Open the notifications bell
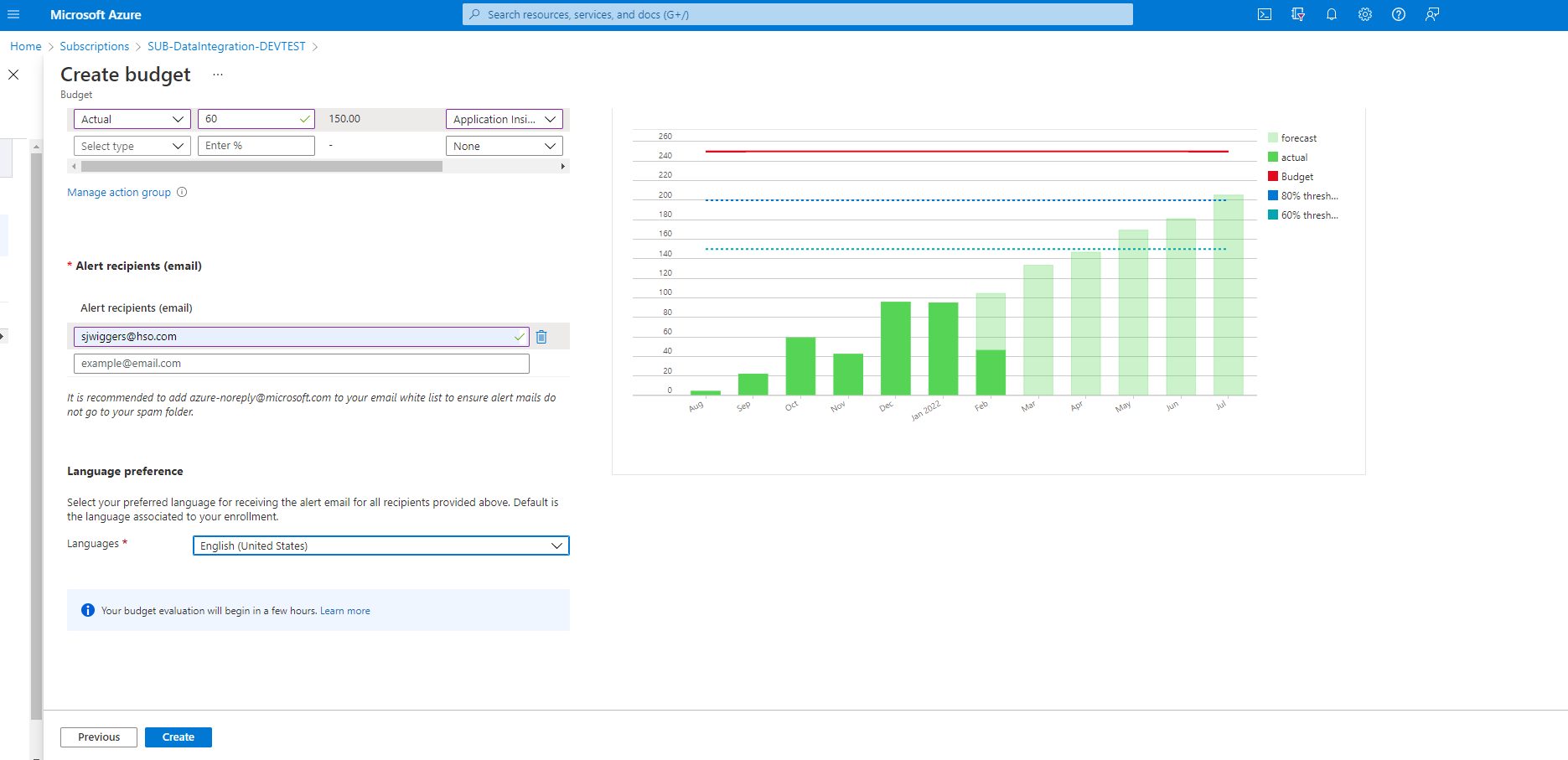 pos(1332,14)
